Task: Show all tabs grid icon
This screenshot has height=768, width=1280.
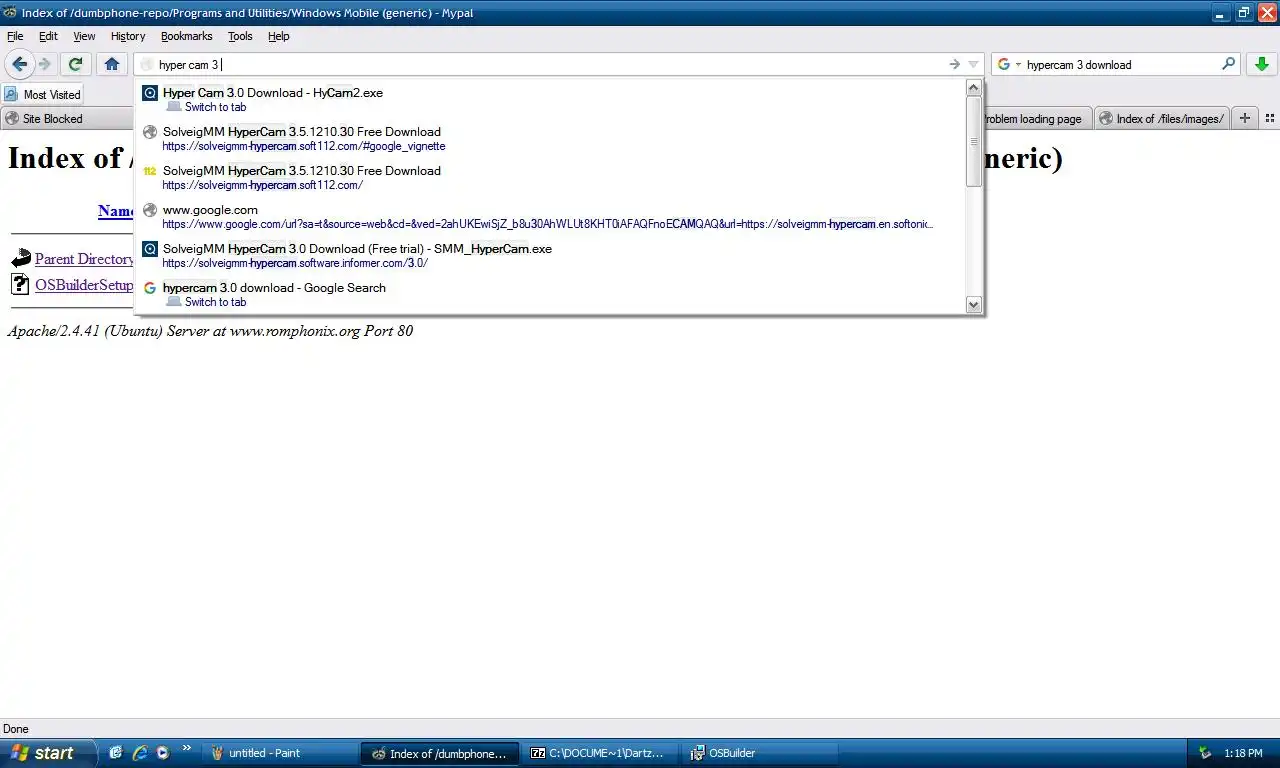Action: click(1270, 118)
